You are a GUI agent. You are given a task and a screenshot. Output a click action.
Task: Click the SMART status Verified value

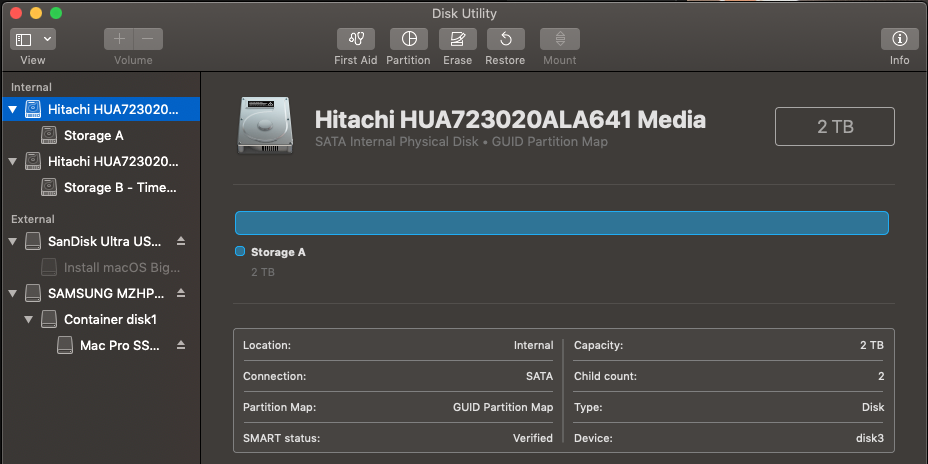coord(533,439)
